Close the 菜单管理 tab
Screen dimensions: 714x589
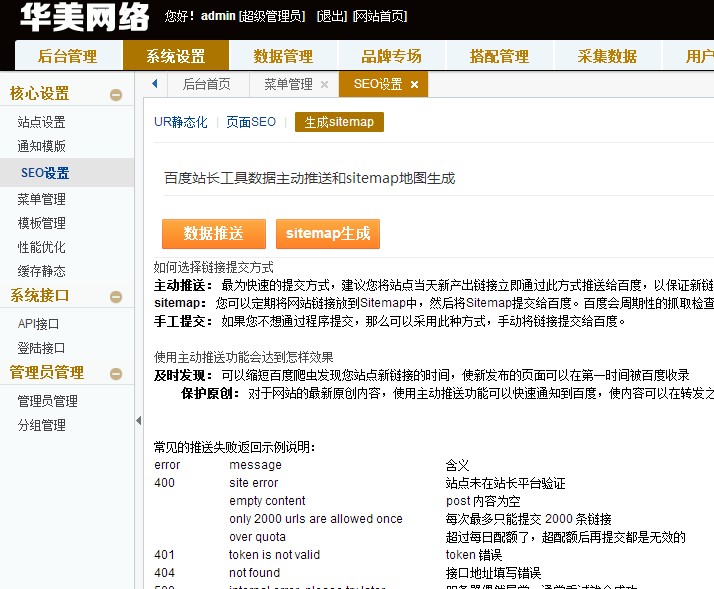click(324, 84)
